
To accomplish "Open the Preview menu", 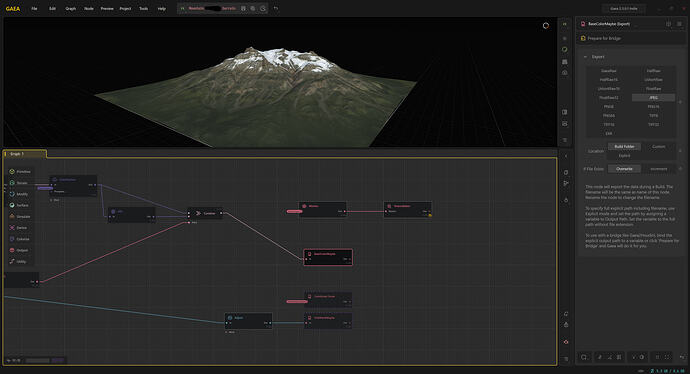I will click(x=107, y=8).
